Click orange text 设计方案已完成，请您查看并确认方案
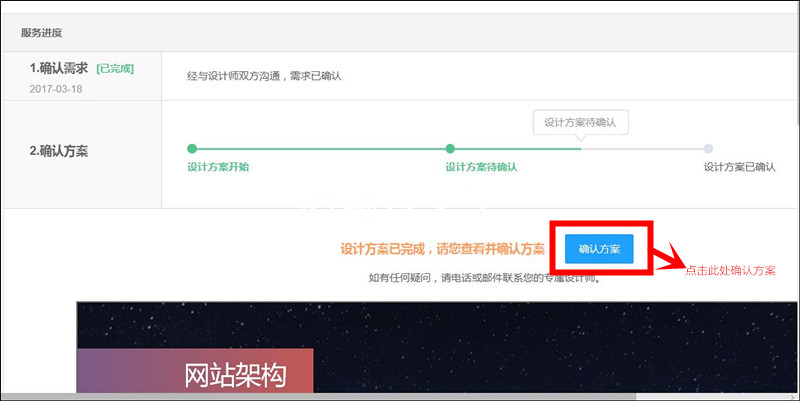The width and height of the screenshot is (800, 401). point(442,249)
